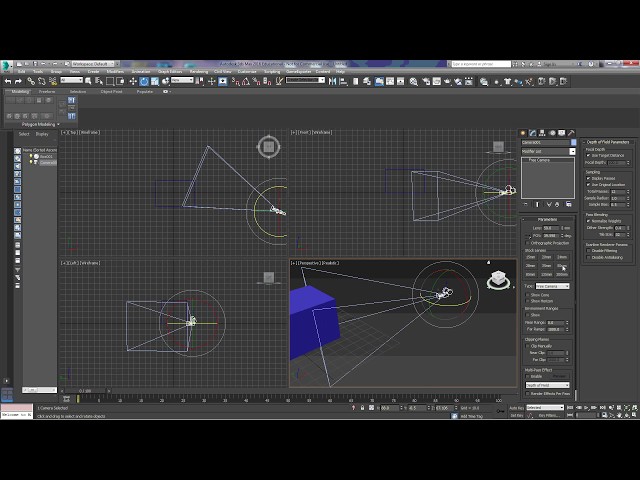Toggle the Angle Snap icon
This screenshot has width=640, height=480.
(246, 82)
